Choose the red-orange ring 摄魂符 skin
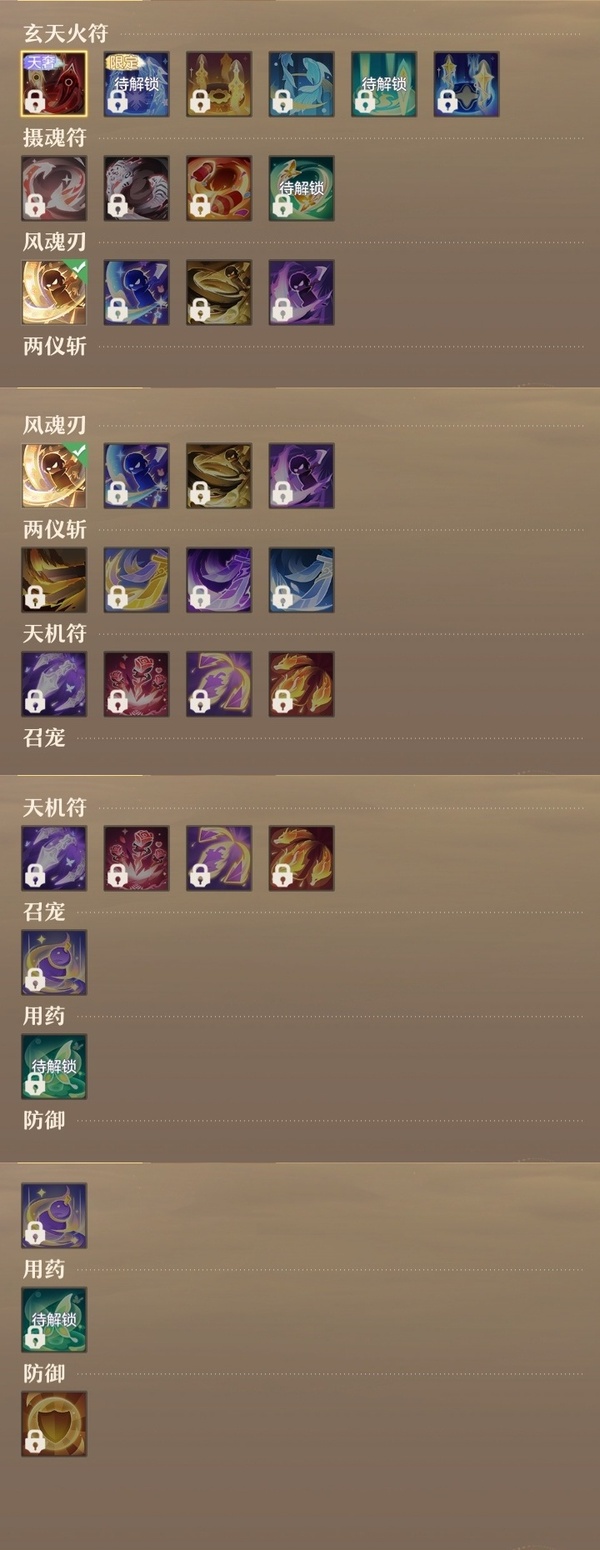 218,188
